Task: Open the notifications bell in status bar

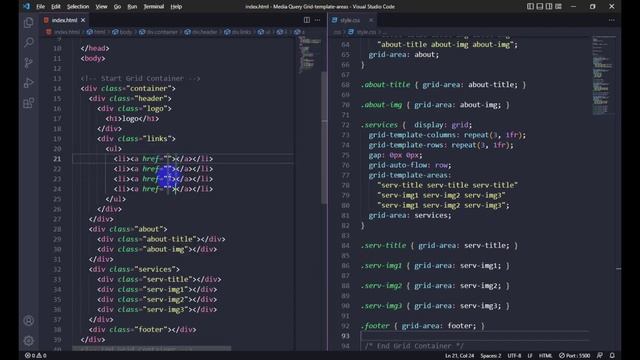Action: click(612, 356)
